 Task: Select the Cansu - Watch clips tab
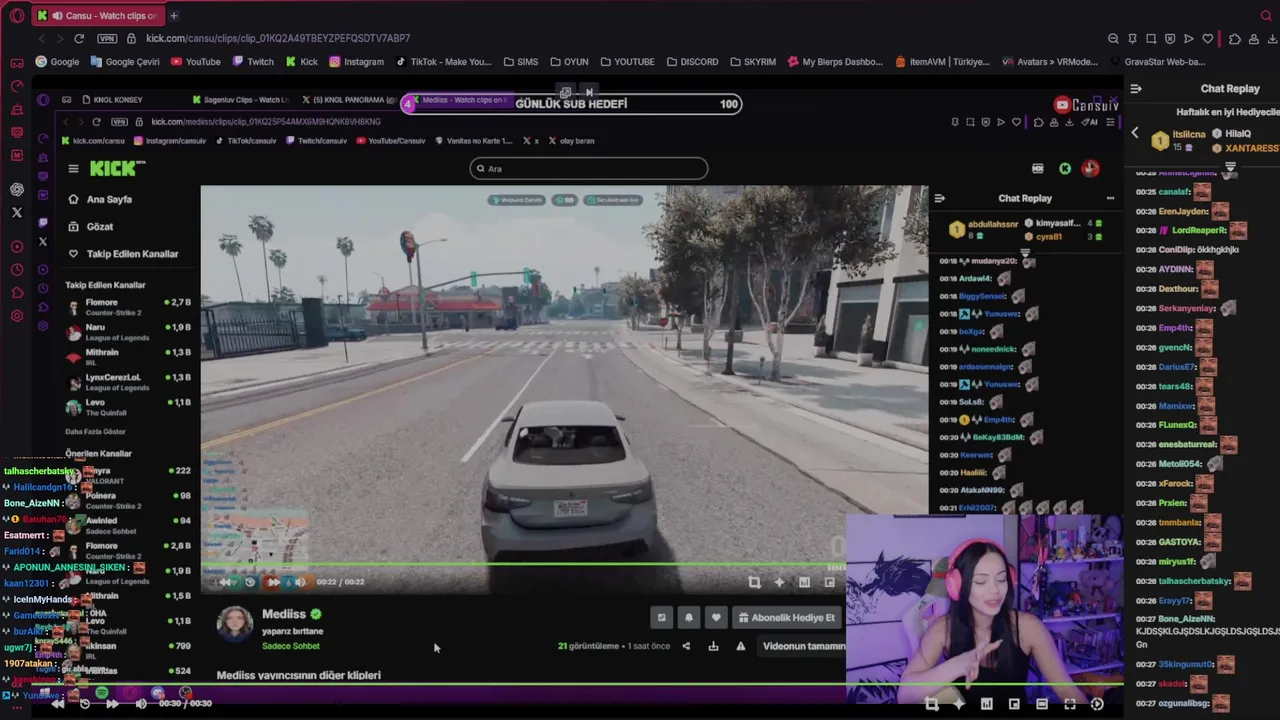(x=96, y=16)
